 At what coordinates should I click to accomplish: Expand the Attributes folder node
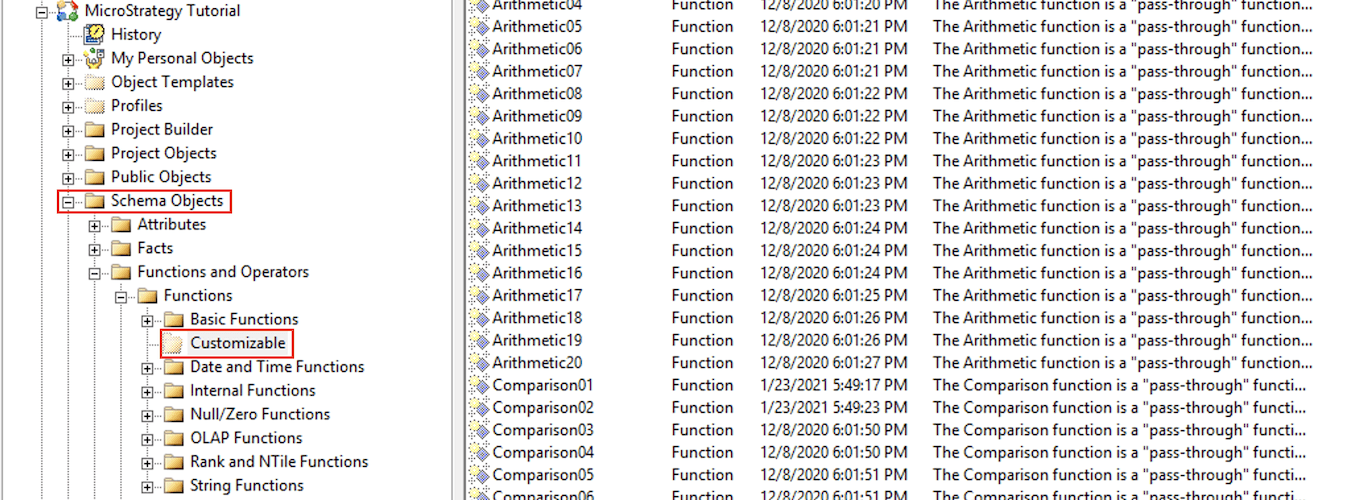click(95, 225)
